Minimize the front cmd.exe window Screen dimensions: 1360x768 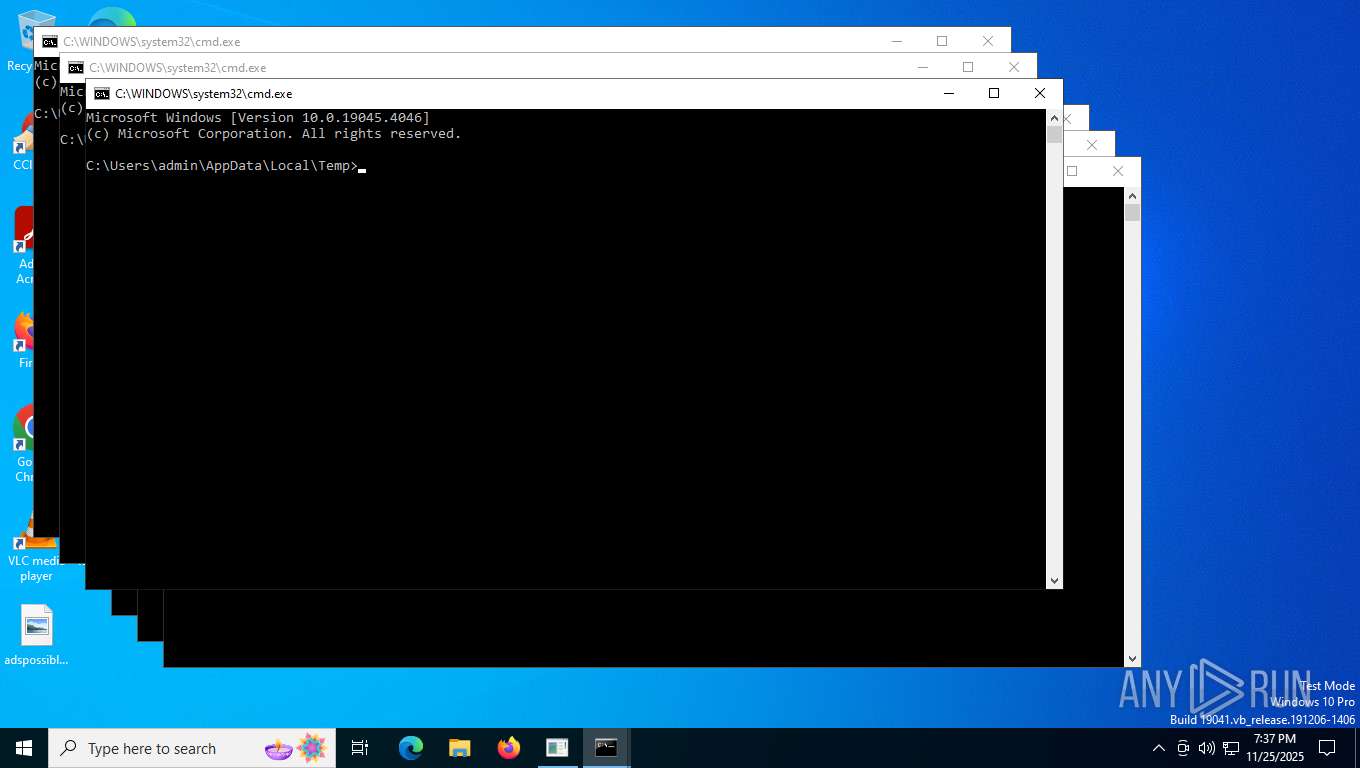click(948, 93)
